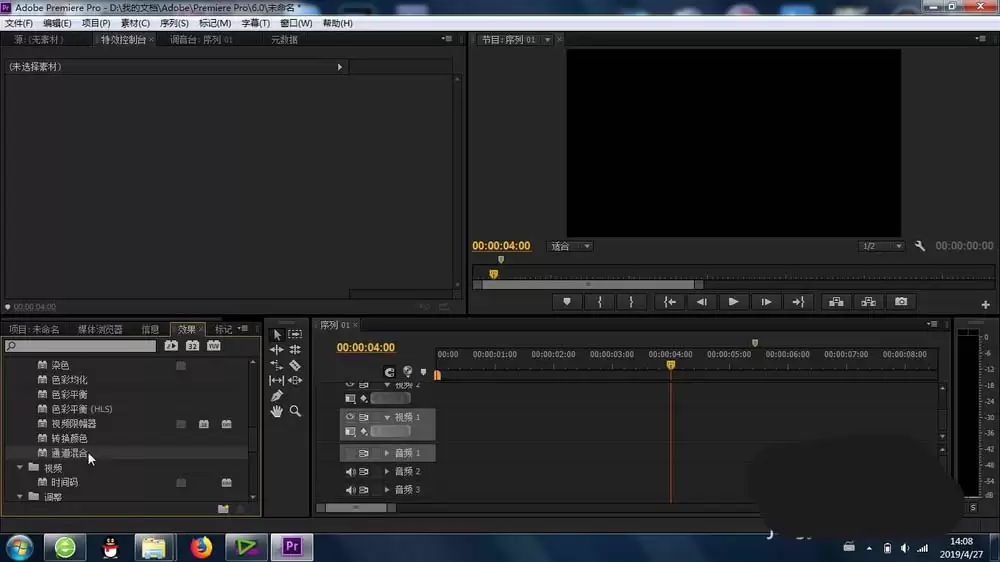The width and height of the screenshot is (1000, 562).
Task: Toggle visibility eye of 视频 1 track
Action: [349, 417]
